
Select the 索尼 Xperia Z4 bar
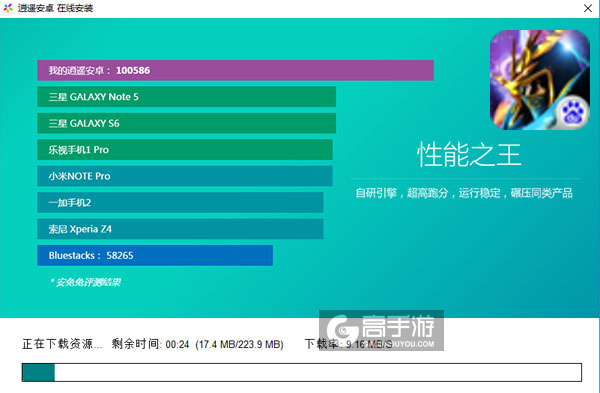pos(180,229)
